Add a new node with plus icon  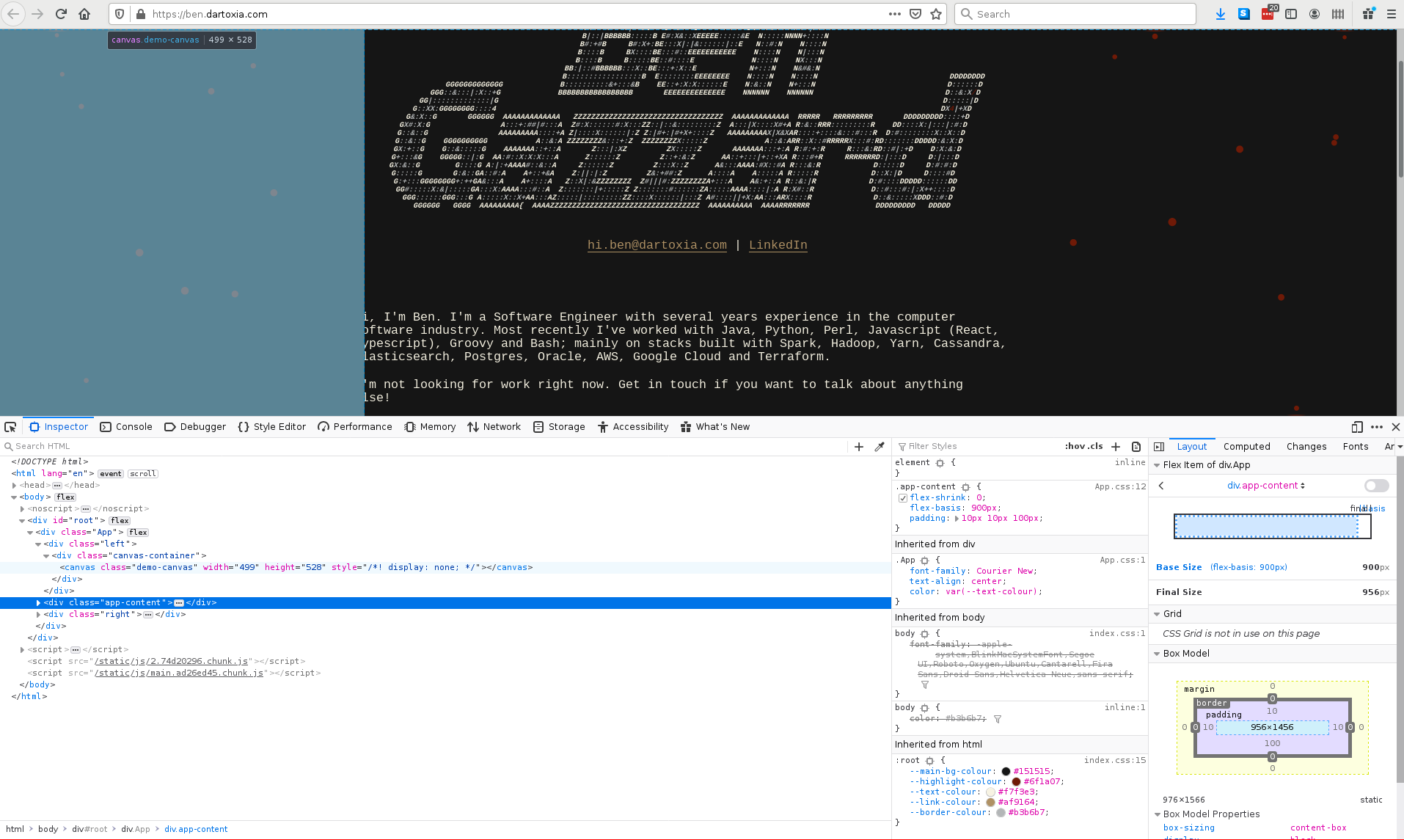859,447
